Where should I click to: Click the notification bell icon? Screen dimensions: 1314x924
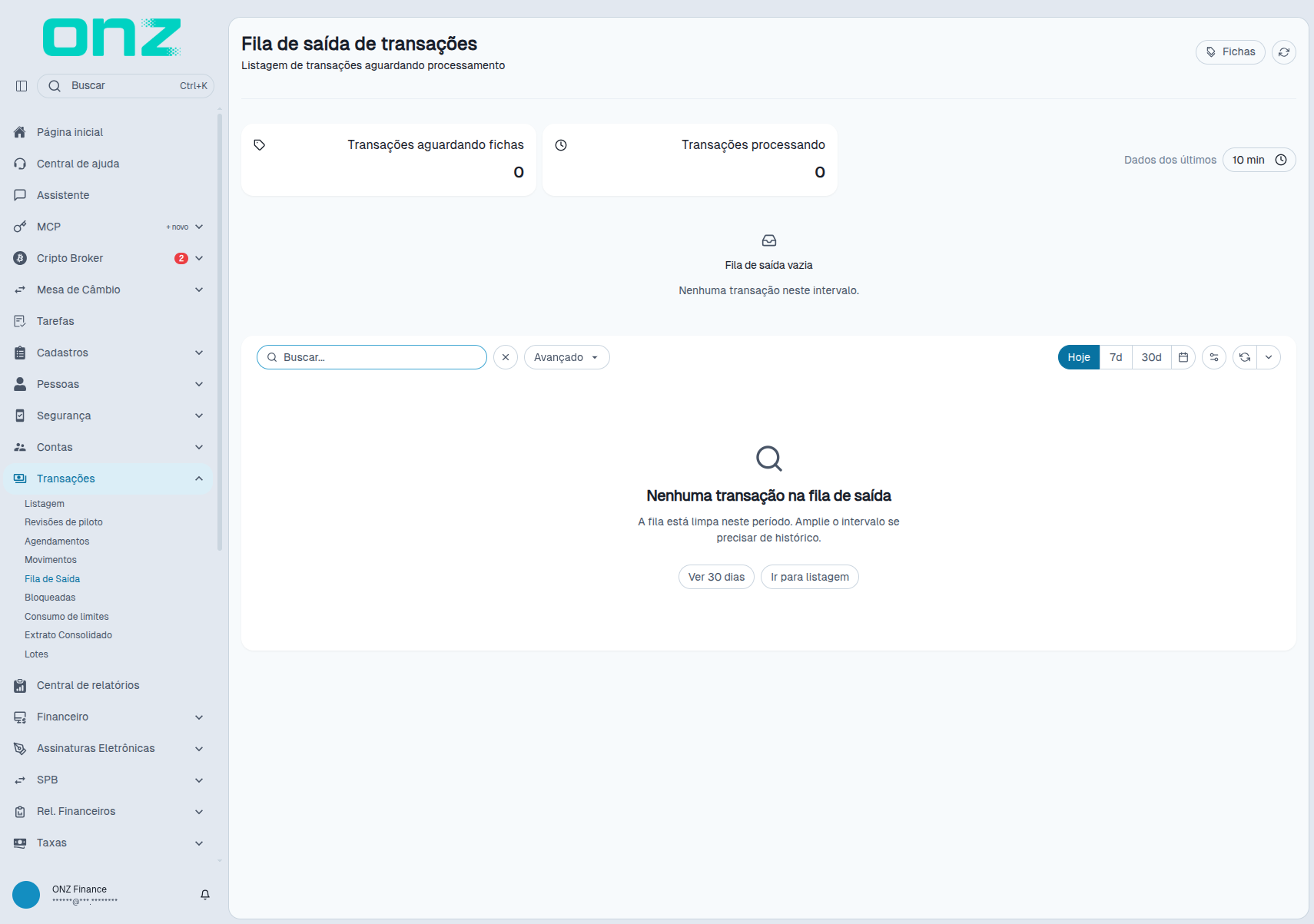pyautogui.click(x=205, y=895)
